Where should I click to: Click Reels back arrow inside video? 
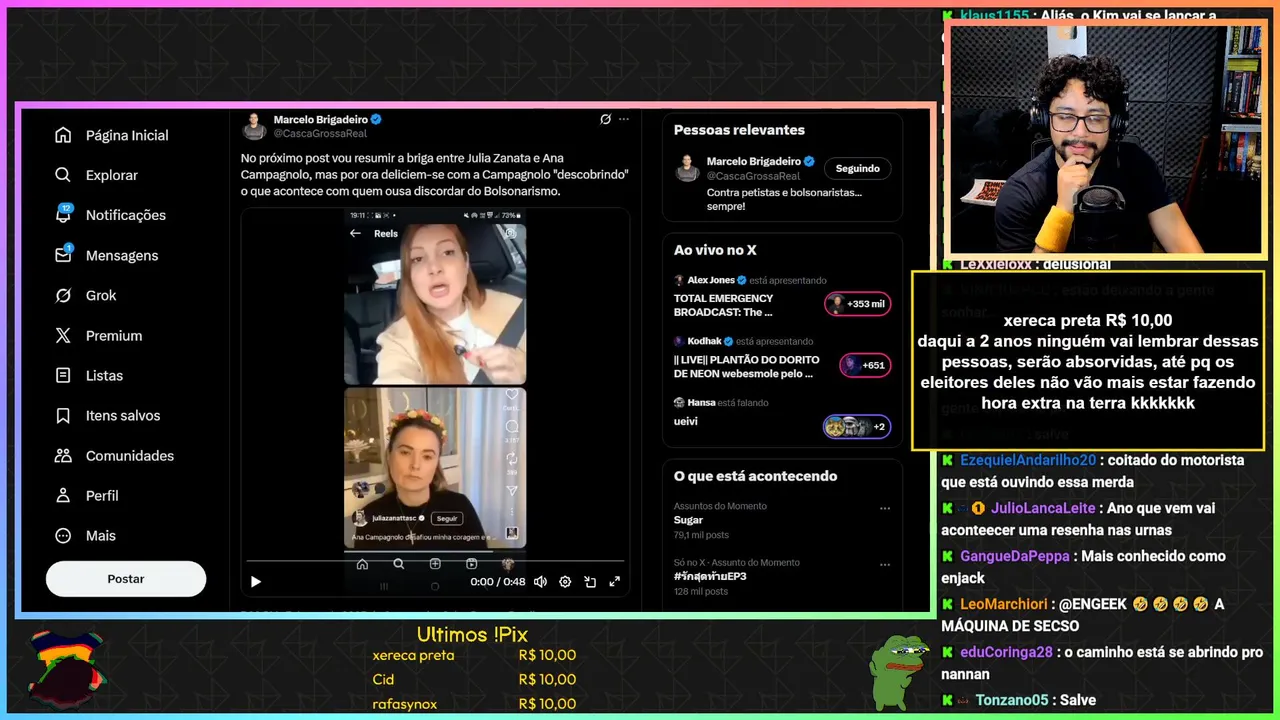point(355,233)
